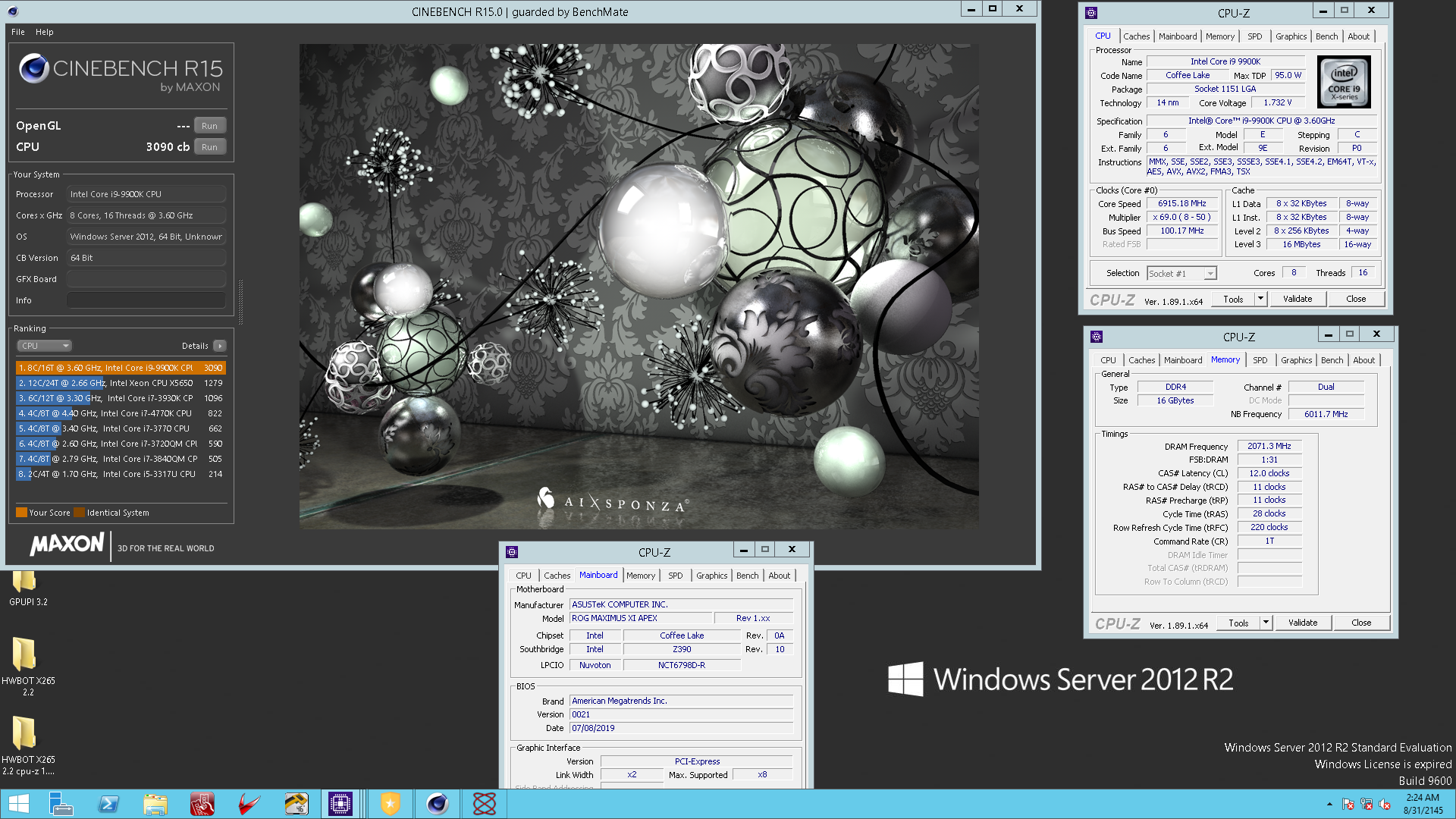Click the DRAM Frequency 2071.3 MHz value

[1269, 446]
